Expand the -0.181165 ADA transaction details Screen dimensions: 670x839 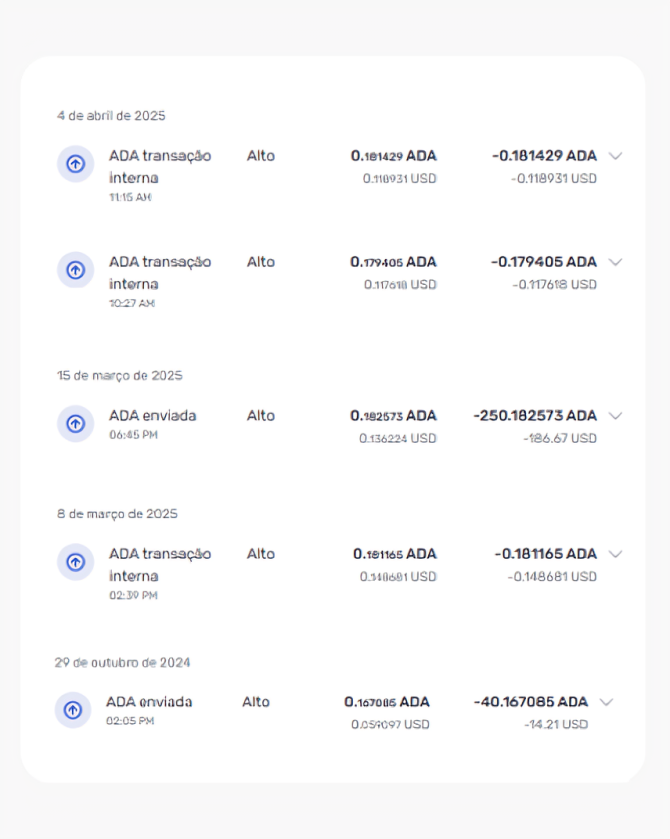(x=616, y=554)
